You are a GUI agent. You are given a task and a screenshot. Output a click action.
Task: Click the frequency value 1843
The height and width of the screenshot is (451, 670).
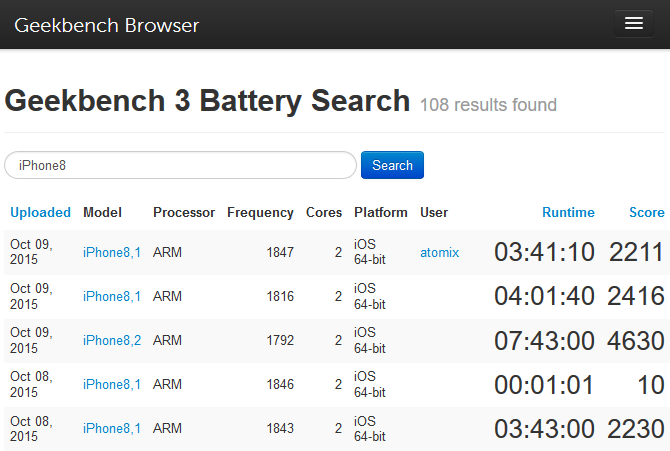(280, 428)
